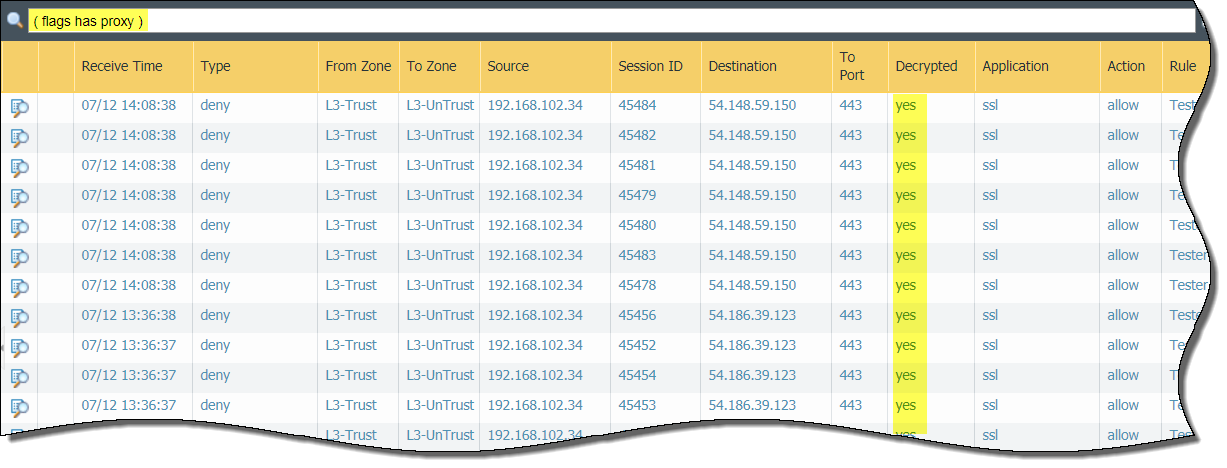Image resolution: width=1227 pixels, height=468 pixels.
Task: Click port 443 in session 45454 row
Action: 850,375
